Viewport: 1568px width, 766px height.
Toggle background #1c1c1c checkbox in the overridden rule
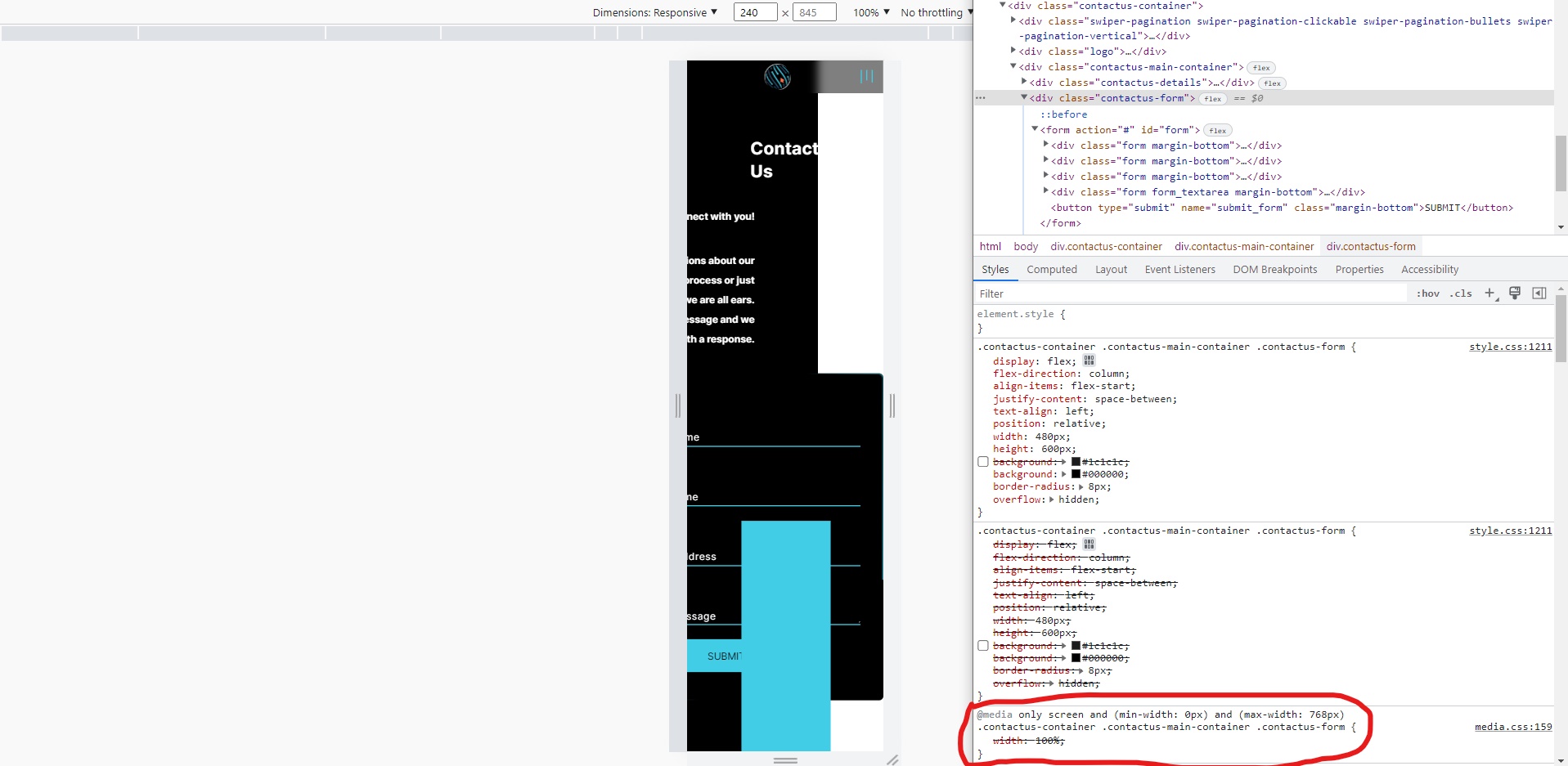pos(983,646)
